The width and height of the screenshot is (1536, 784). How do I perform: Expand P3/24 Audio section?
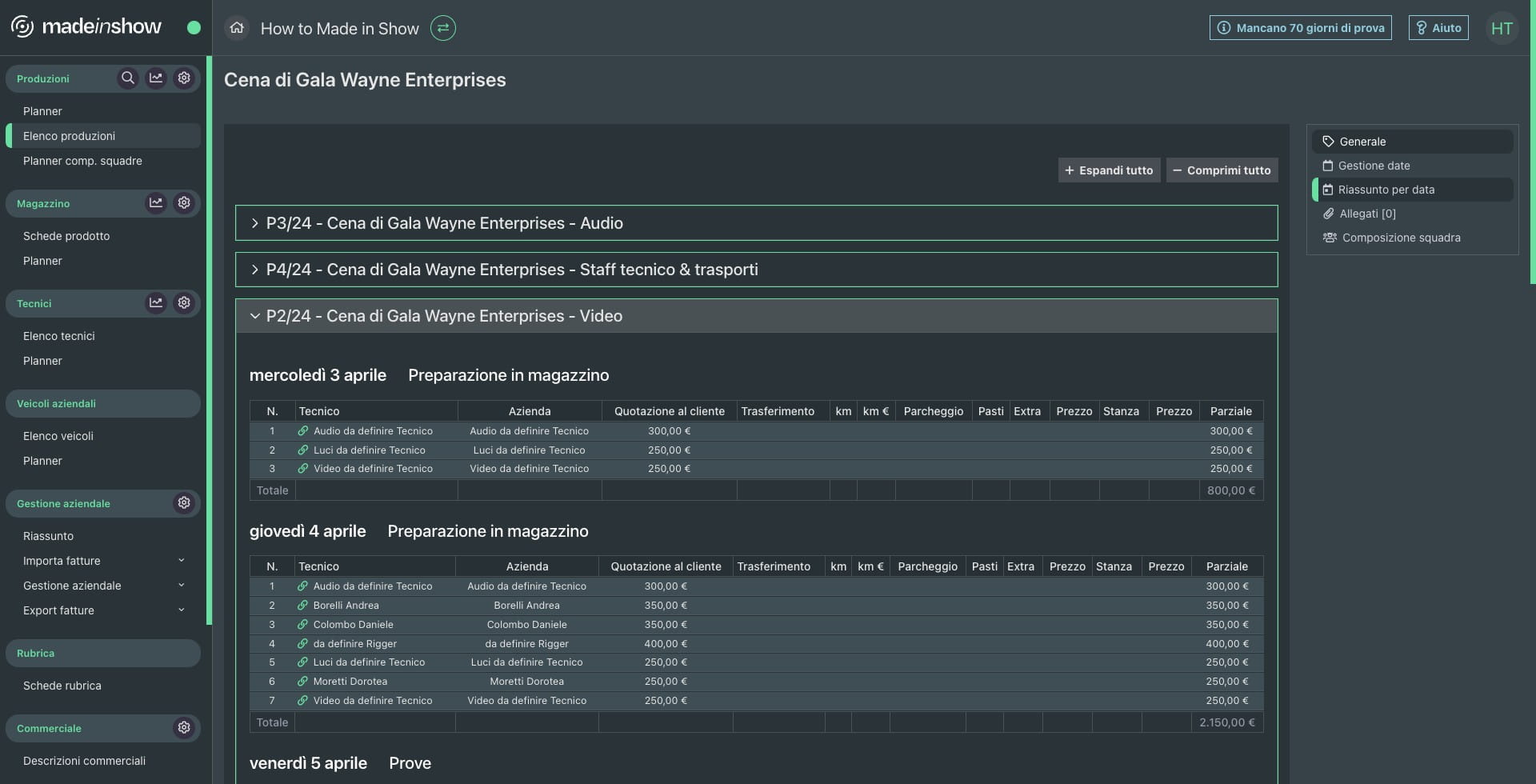pos(756,223)
